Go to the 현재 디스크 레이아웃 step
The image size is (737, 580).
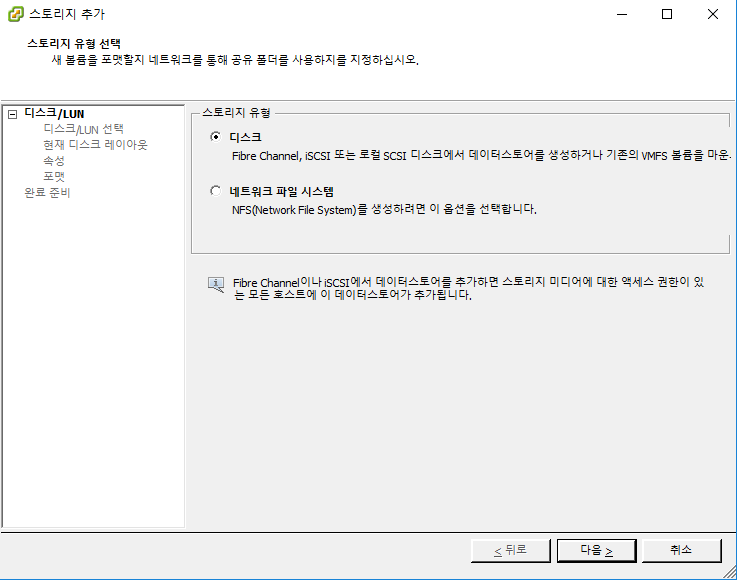[x=95, y=145]
